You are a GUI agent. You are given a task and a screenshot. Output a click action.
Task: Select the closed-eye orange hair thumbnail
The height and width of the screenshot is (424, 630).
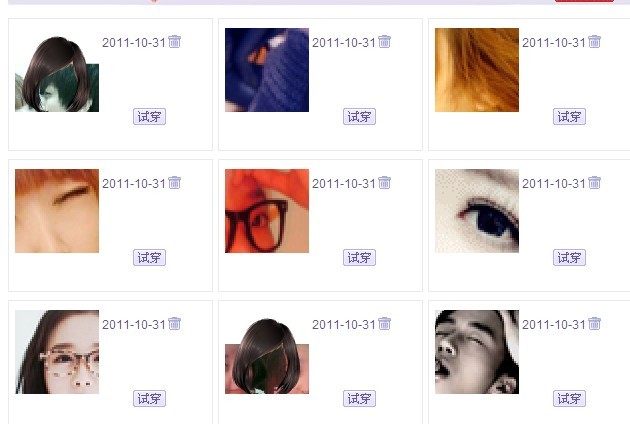tap(57, 211)
